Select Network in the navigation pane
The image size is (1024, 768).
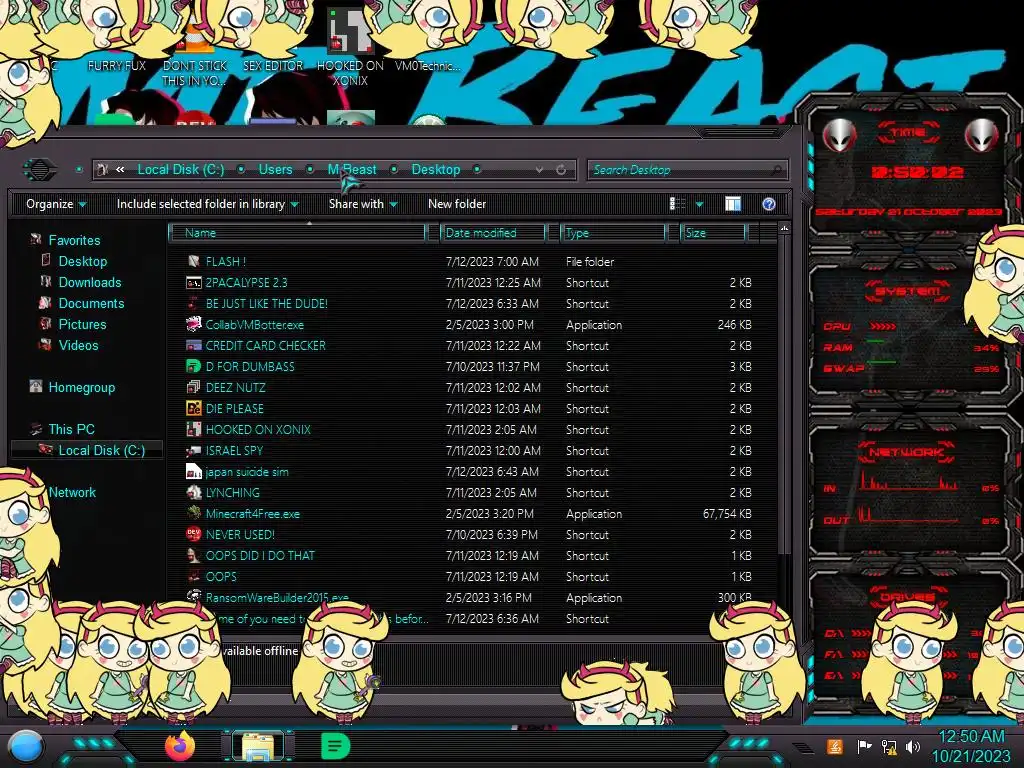(72, 492)
